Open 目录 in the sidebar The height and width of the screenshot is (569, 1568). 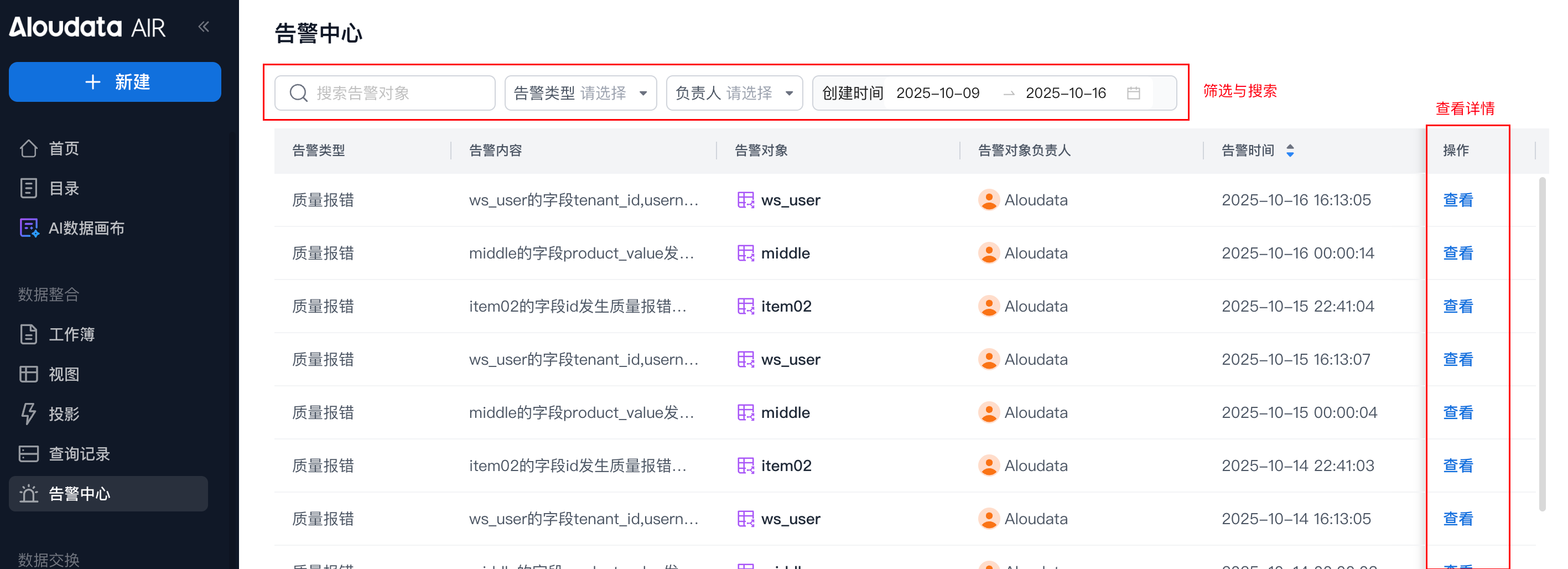point(64,188)
